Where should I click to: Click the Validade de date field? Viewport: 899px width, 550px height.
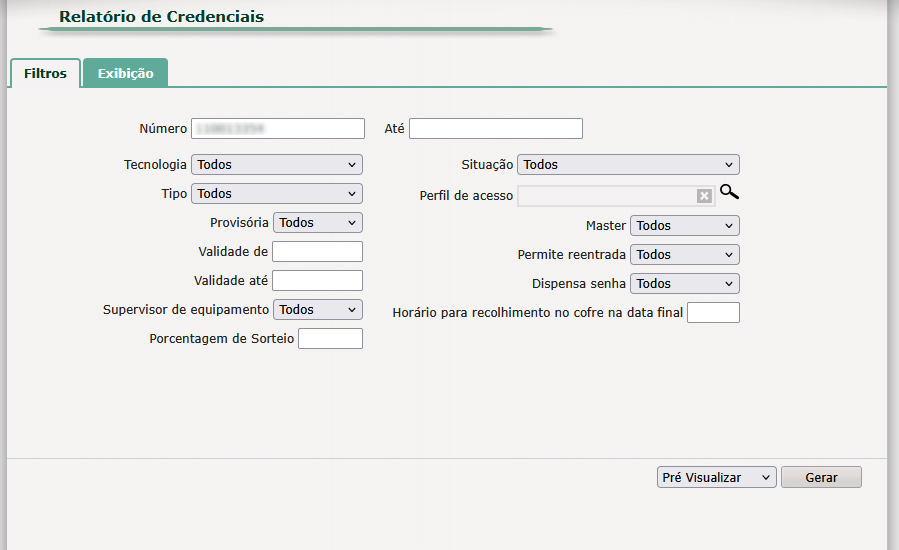(x=318, y=252)
